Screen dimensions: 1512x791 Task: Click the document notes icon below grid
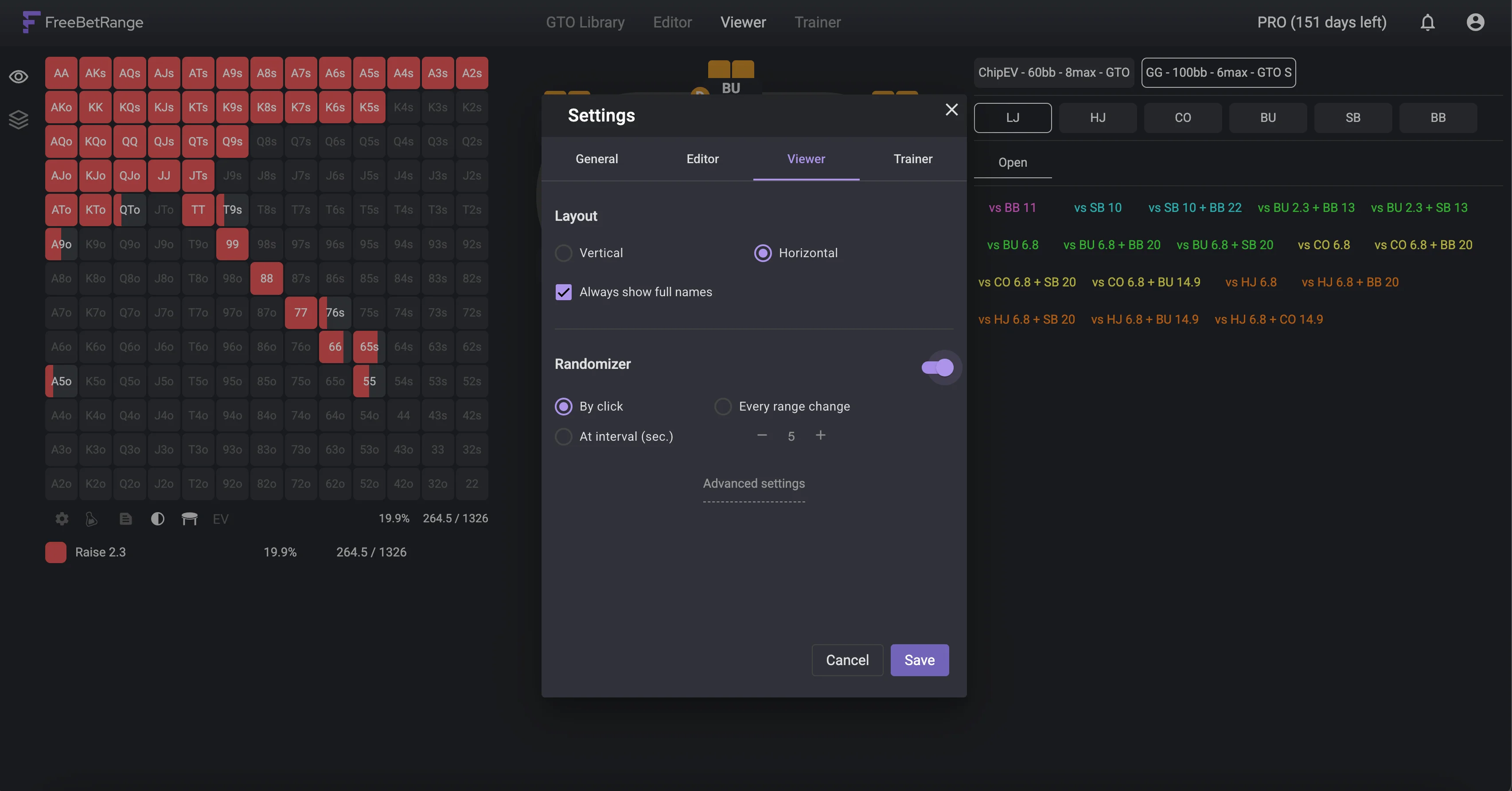pyautogui.click(x=125, y=518)
